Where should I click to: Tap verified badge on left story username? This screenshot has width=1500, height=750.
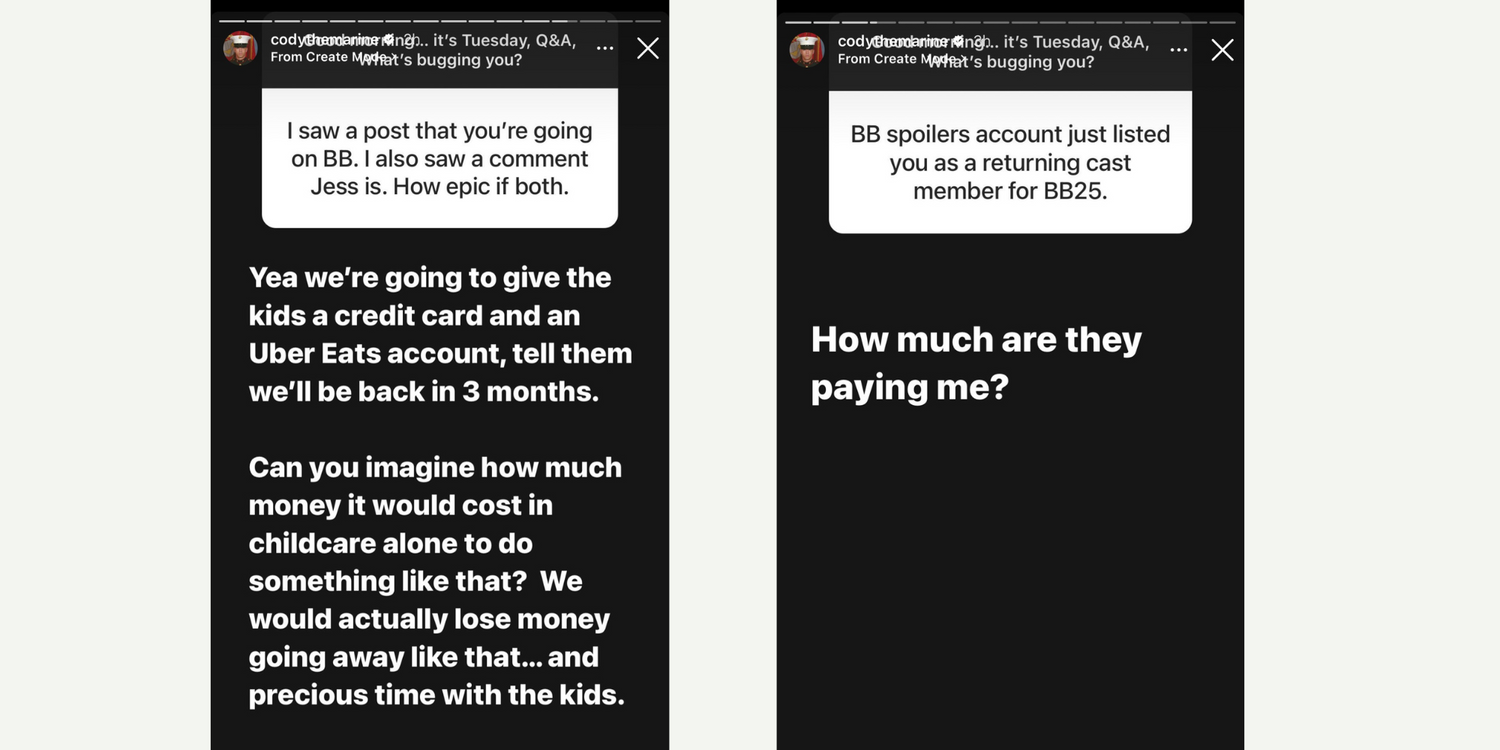(x=388, y=40)
